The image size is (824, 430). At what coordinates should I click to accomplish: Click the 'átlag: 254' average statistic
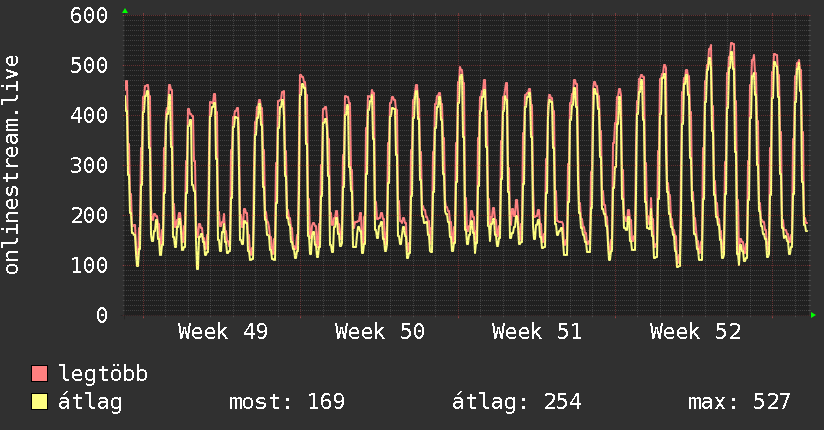click(x=516, y=402)
